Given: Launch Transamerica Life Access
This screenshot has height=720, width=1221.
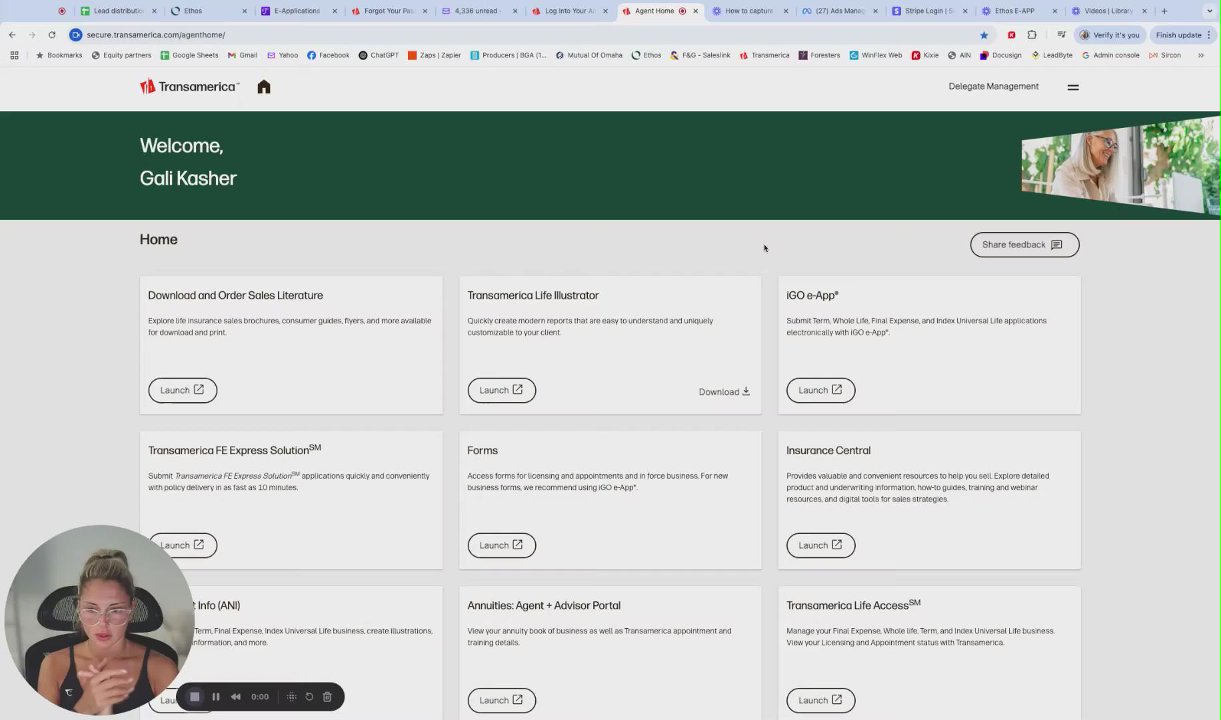Looking at the screenshot, I should 820,700.
